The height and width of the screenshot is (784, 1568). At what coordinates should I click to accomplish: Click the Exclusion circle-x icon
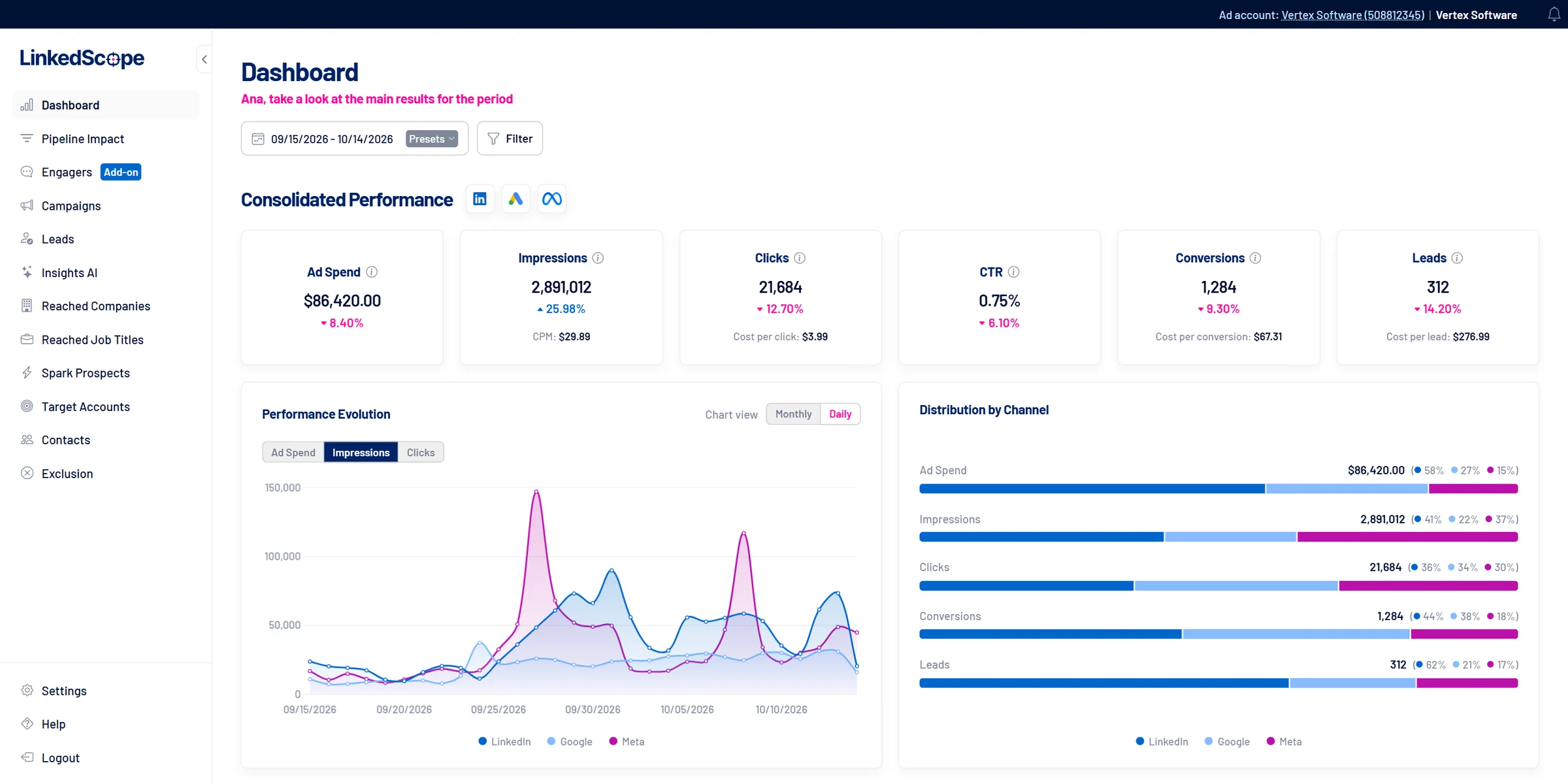27,474
